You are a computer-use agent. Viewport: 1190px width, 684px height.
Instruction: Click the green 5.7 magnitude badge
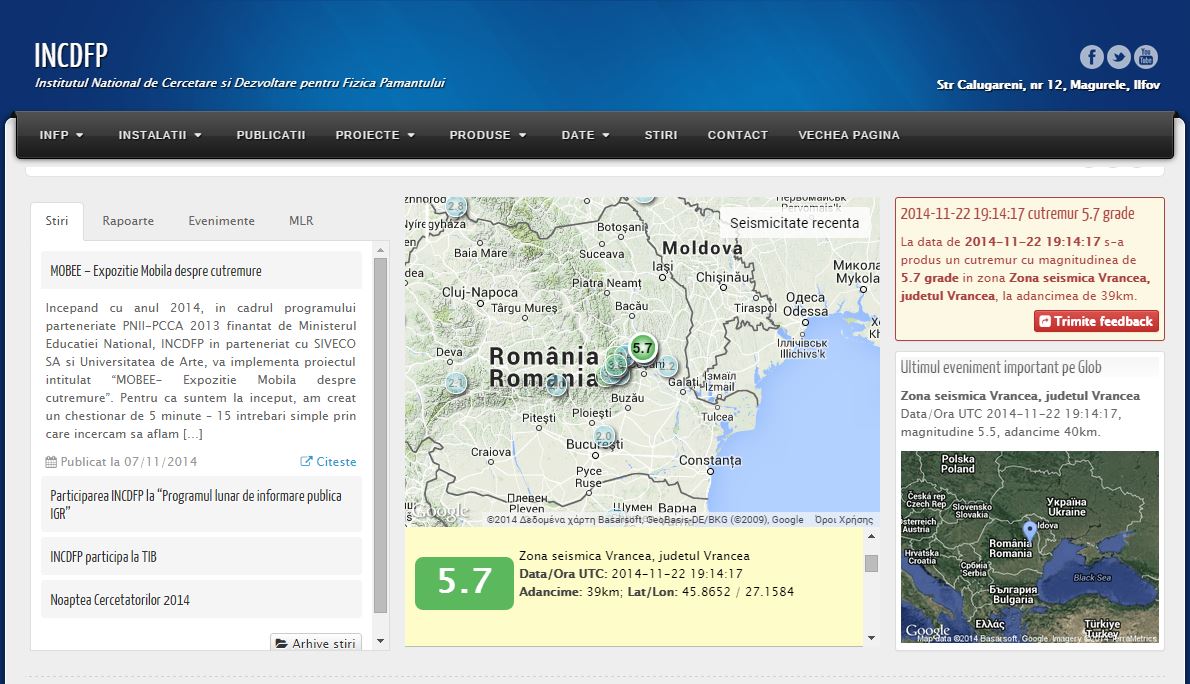click(465, 582)
